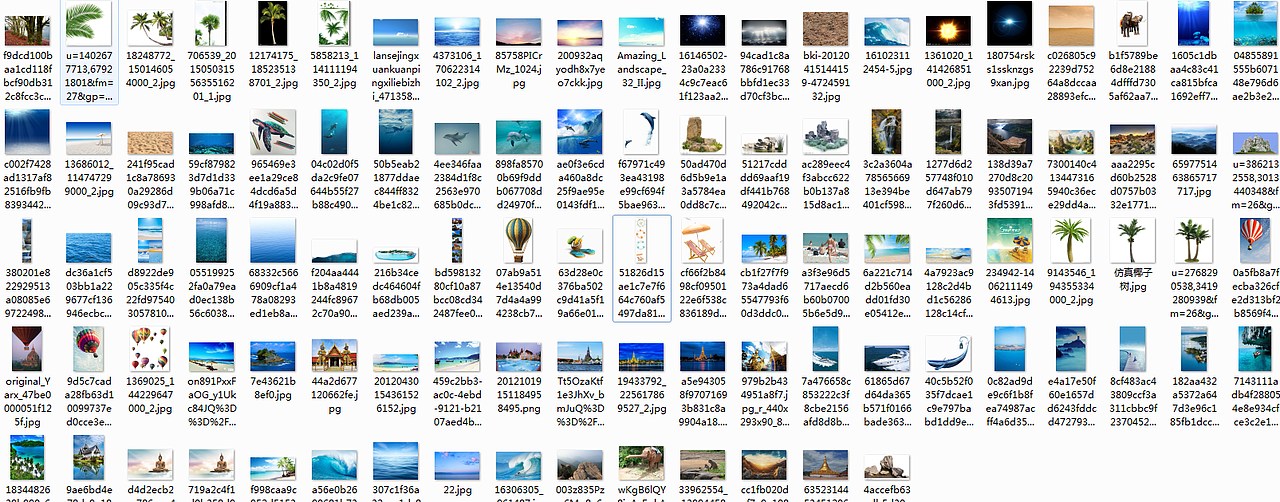Select black-background palm 12174175_185235138701_2.jpg thumbnail
Image resolution: width=1280 pixels, height=502 pixels.
point(273,22)
